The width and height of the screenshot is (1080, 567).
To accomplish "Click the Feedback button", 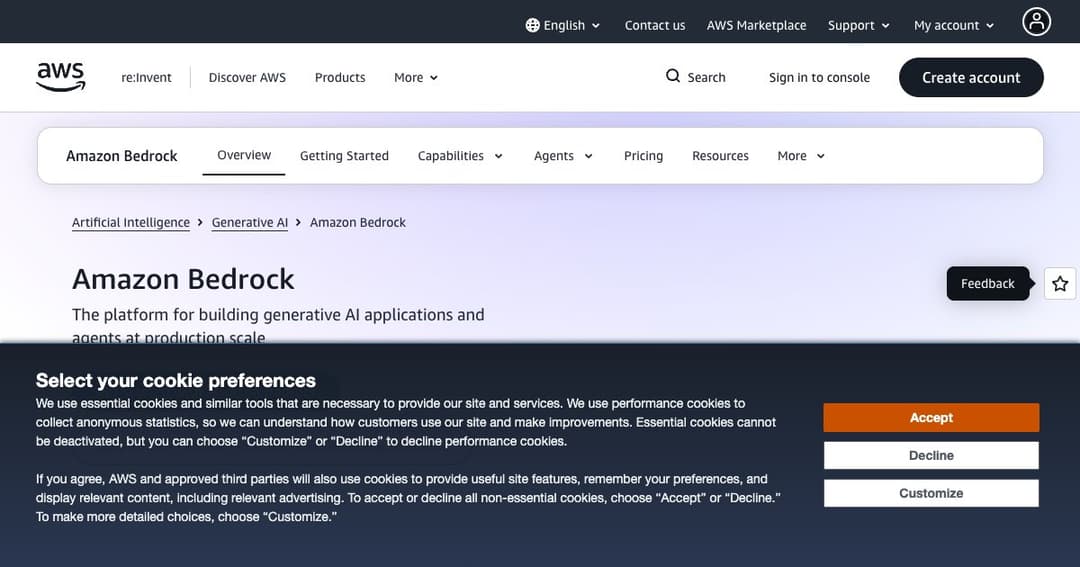I will point(988,283).
